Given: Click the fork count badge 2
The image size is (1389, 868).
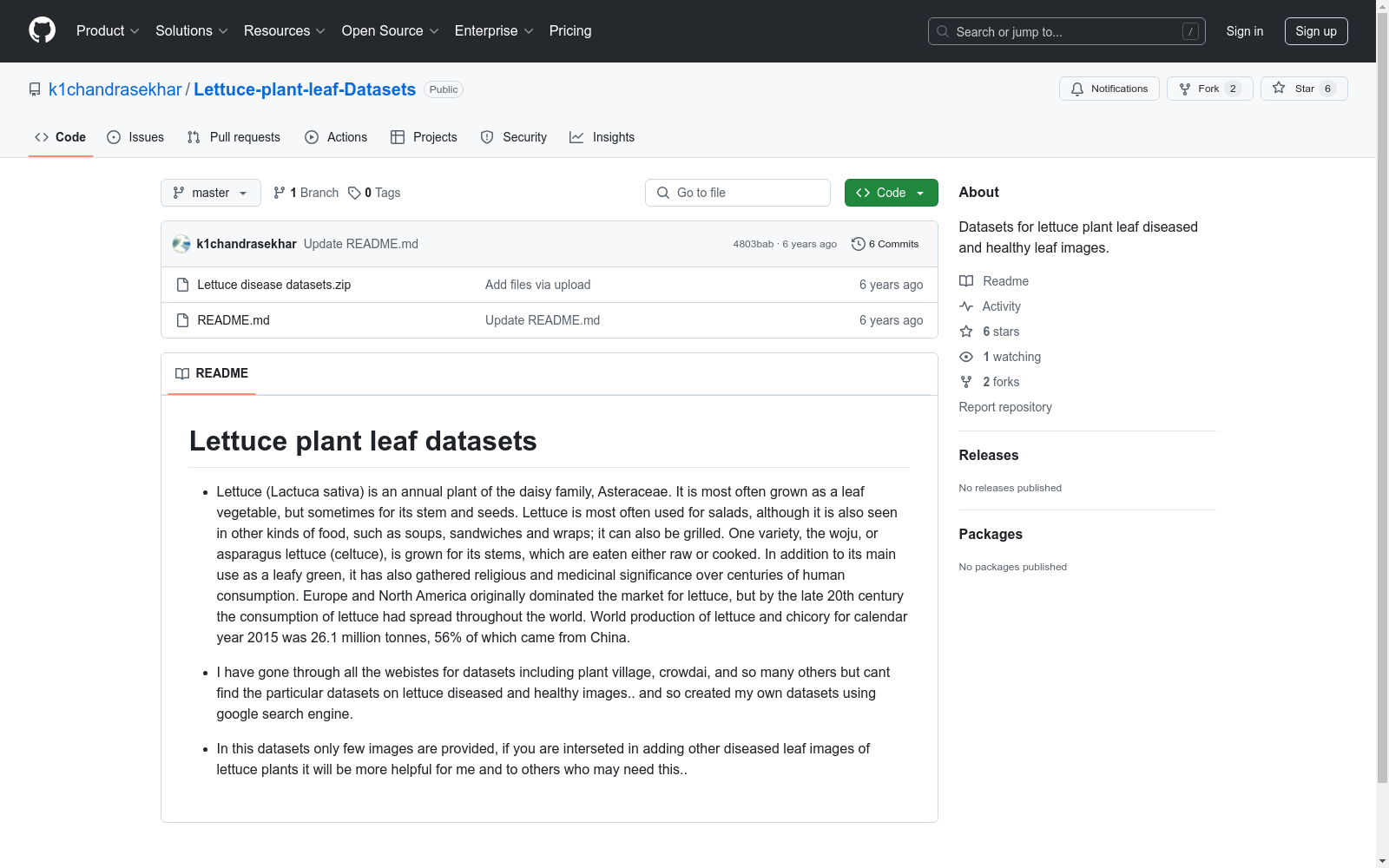Looking at the screenshot, I should click(1233, 89).
